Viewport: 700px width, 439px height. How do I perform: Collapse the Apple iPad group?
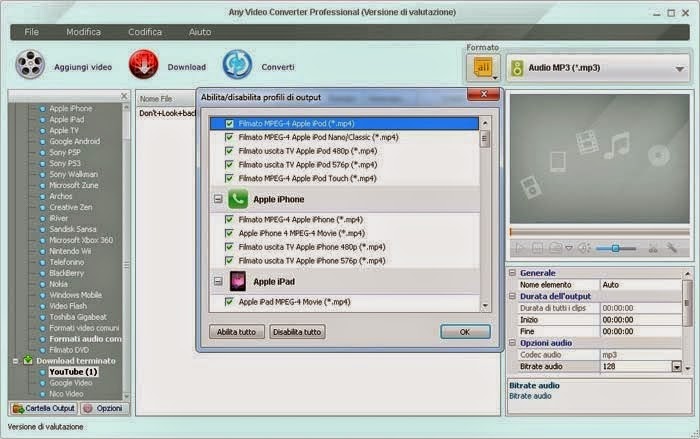218,281
